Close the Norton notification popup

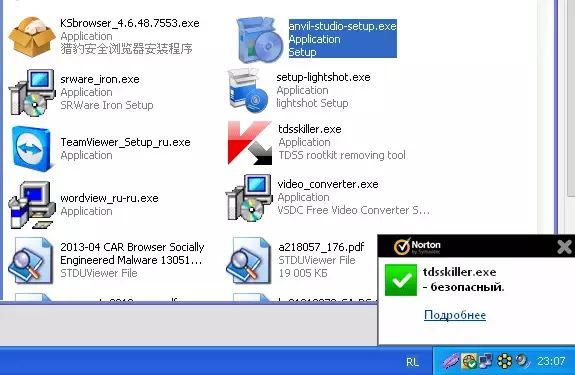tap(564, 247)
